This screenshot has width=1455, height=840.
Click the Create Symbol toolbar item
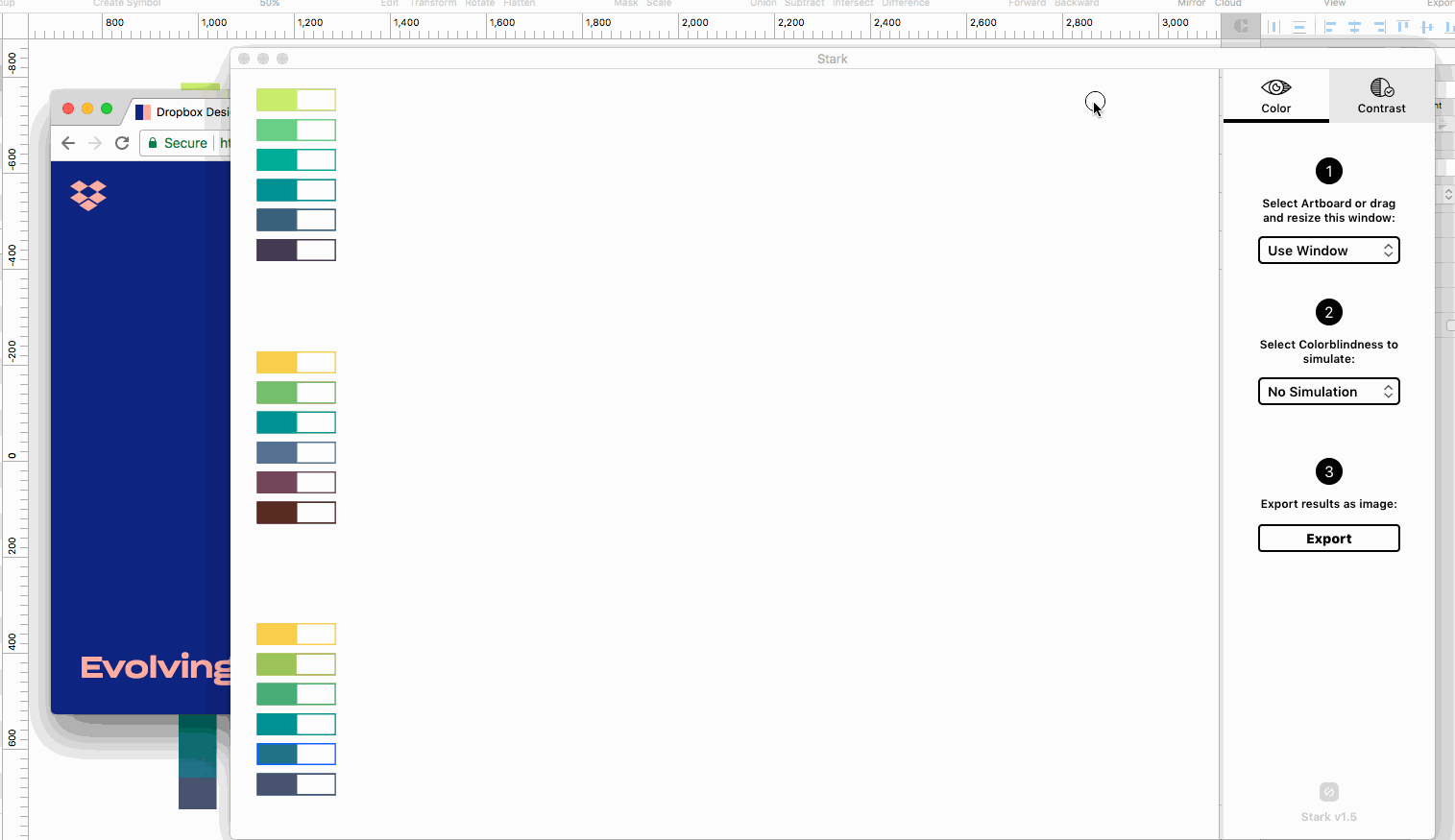point(127,4)
